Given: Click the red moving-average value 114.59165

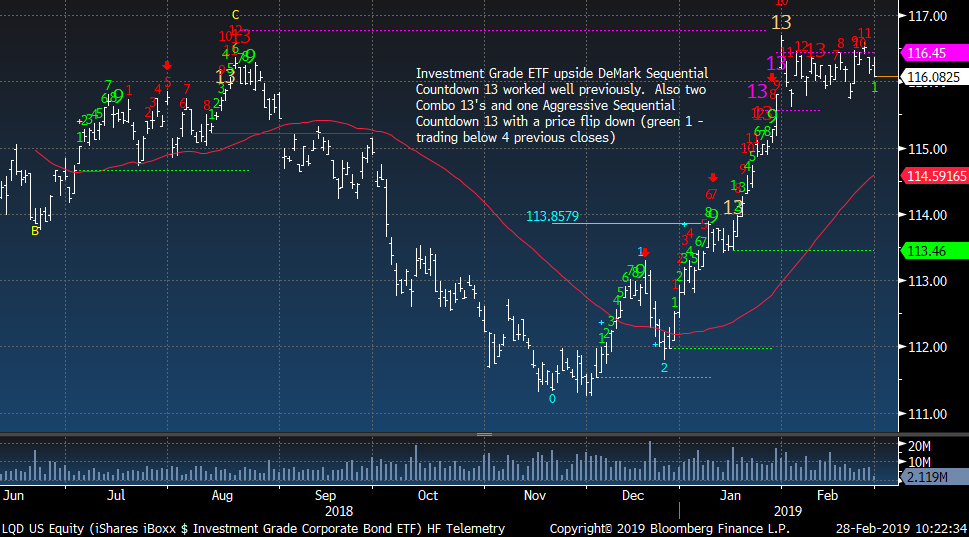Looking at the screenshot, I should pyautogui.click(x=934, y=176).
